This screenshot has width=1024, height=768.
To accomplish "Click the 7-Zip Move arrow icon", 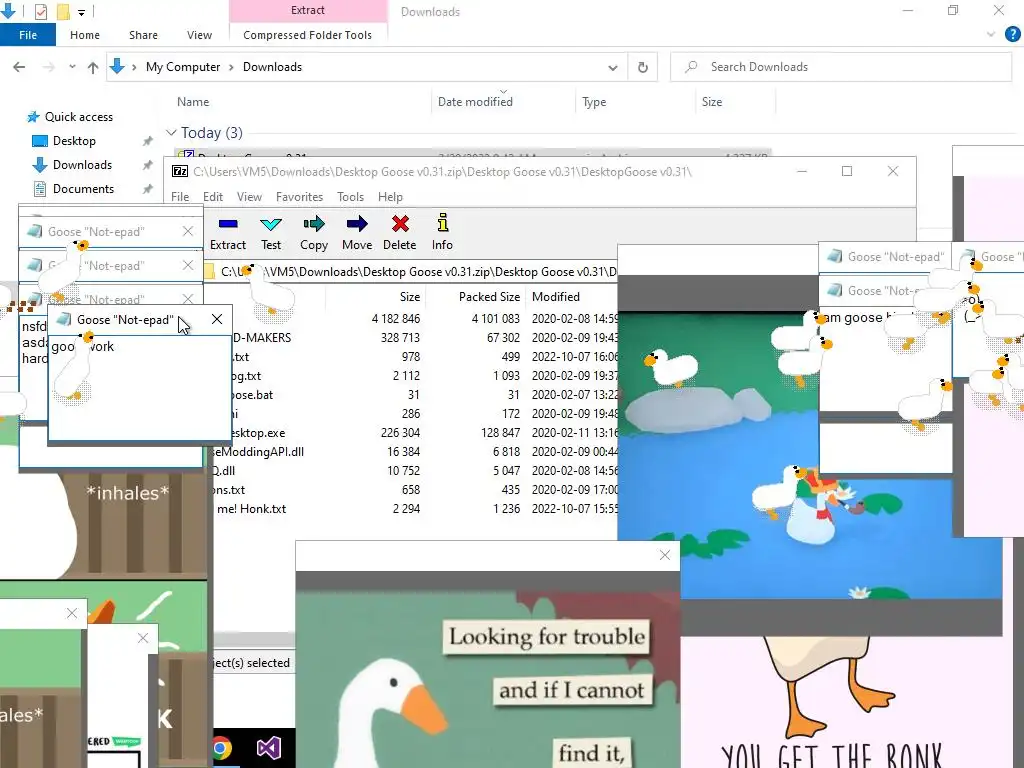I will (357, 224).
